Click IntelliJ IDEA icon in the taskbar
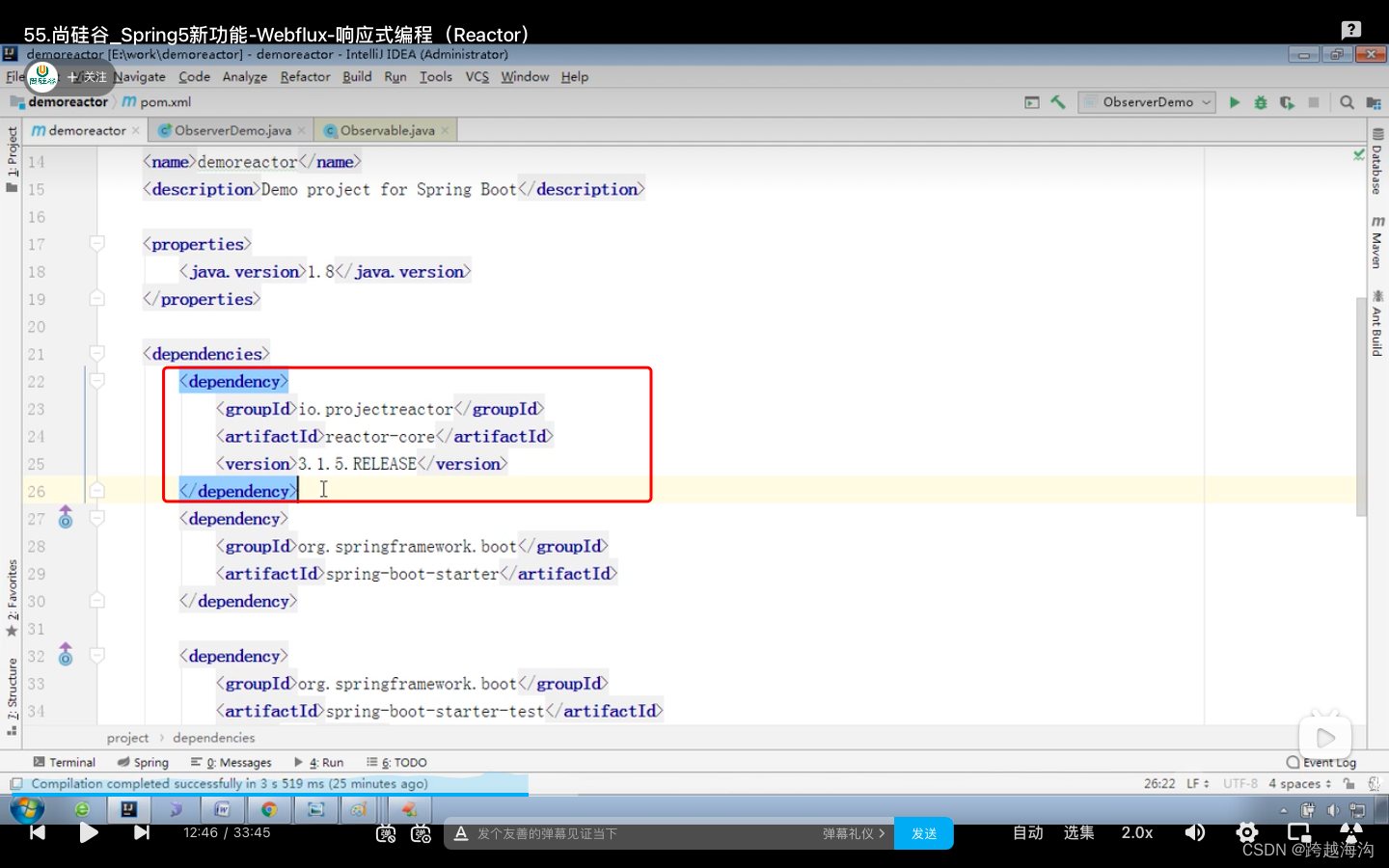Screen dimensions: 1389x868 (x=128, y=809)
